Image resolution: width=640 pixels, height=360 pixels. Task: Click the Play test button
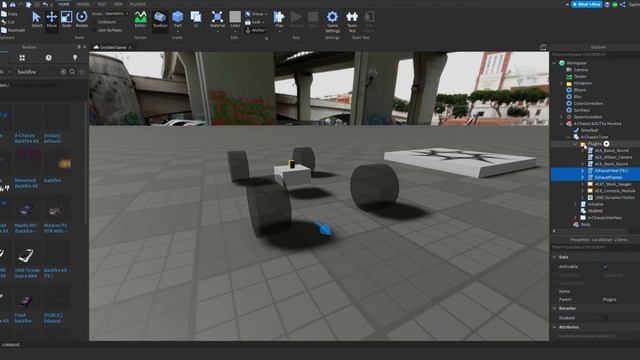click(279, 19)
